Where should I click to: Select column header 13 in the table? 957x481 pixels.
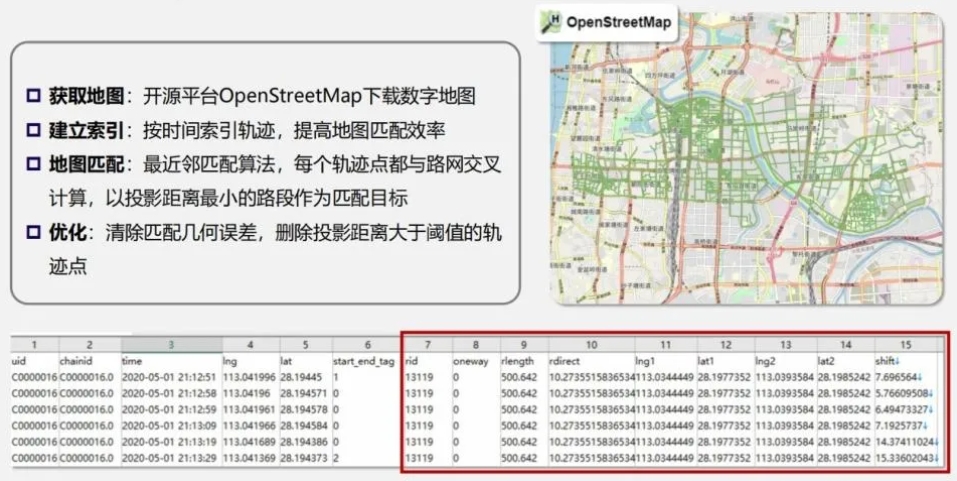785,345
